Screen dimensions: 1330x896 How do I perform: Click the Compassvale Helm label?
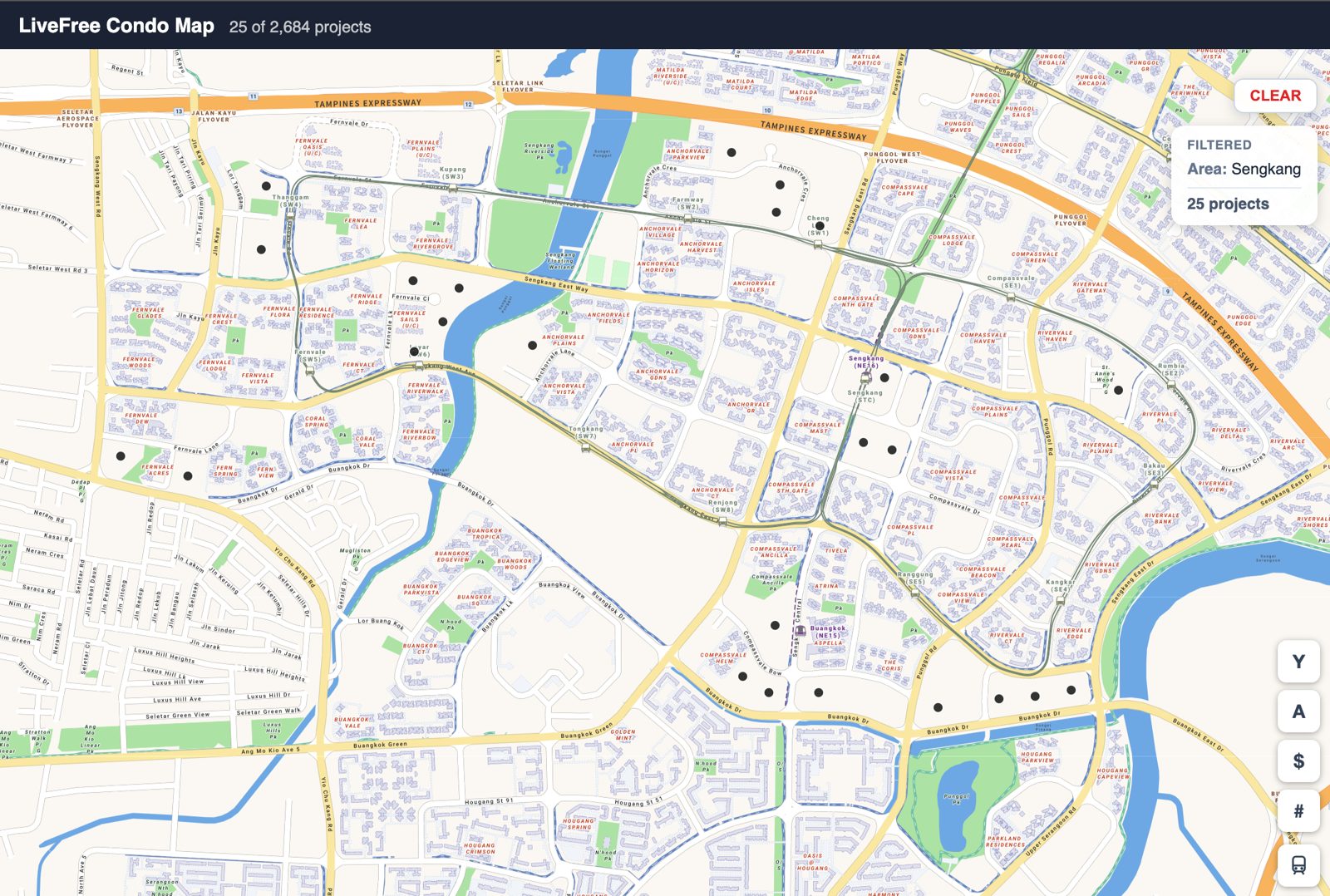coord(723,657)
